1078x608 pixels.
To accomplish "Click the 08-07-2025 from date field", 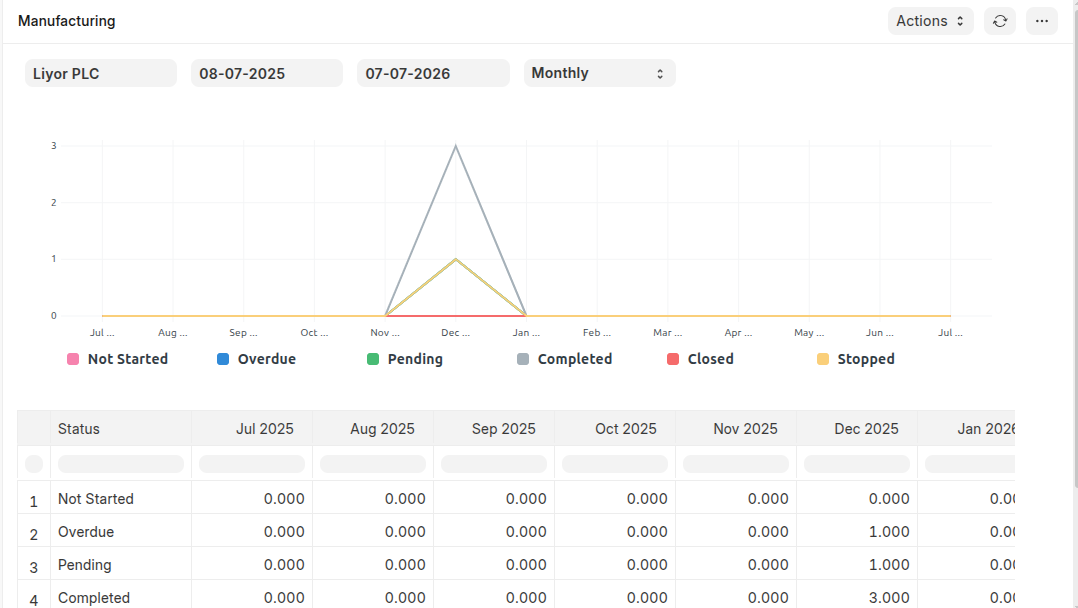I will 266,73.
